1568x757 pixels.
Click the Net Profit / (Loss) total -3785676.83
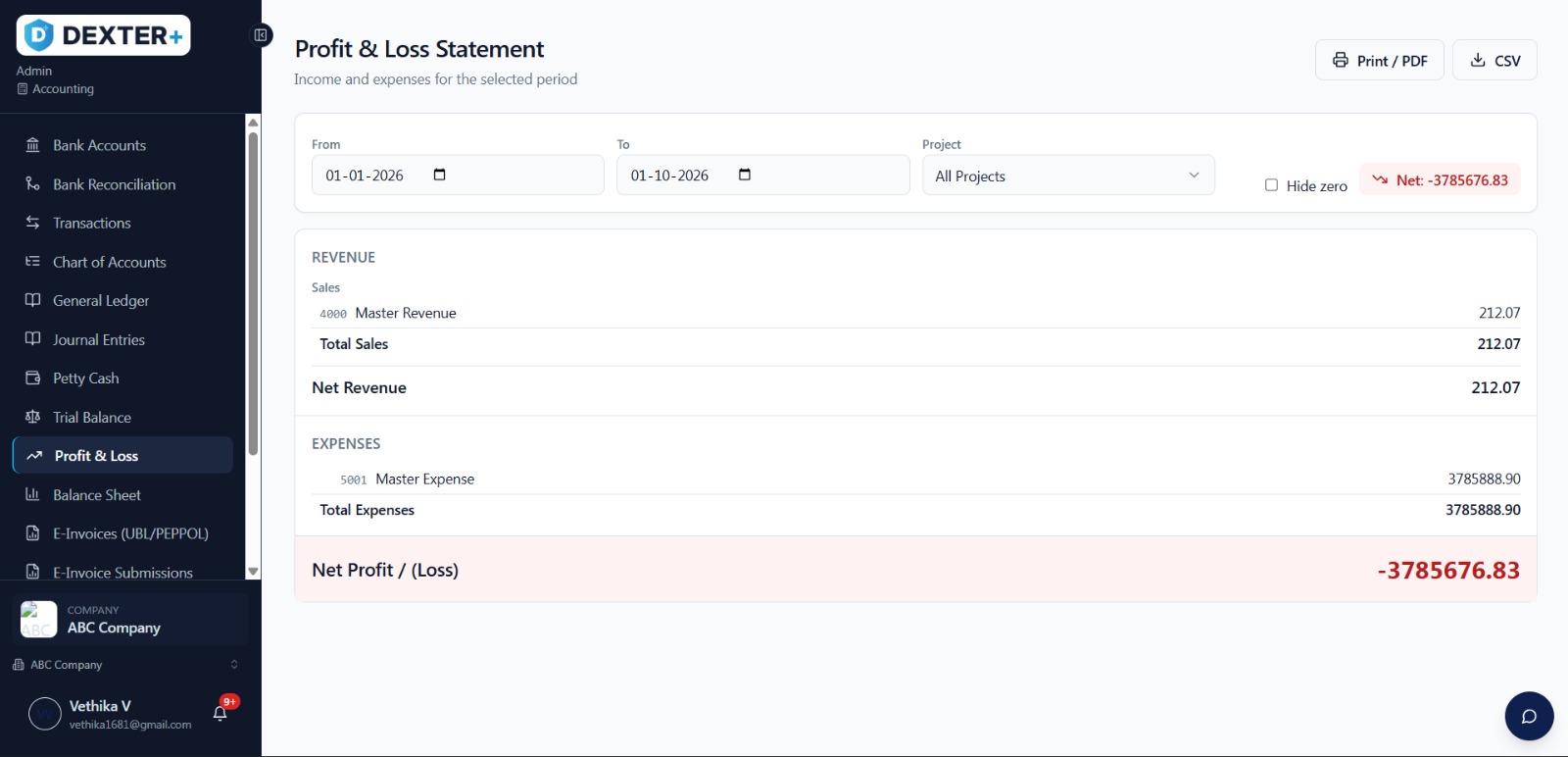tap(1448, 570)
